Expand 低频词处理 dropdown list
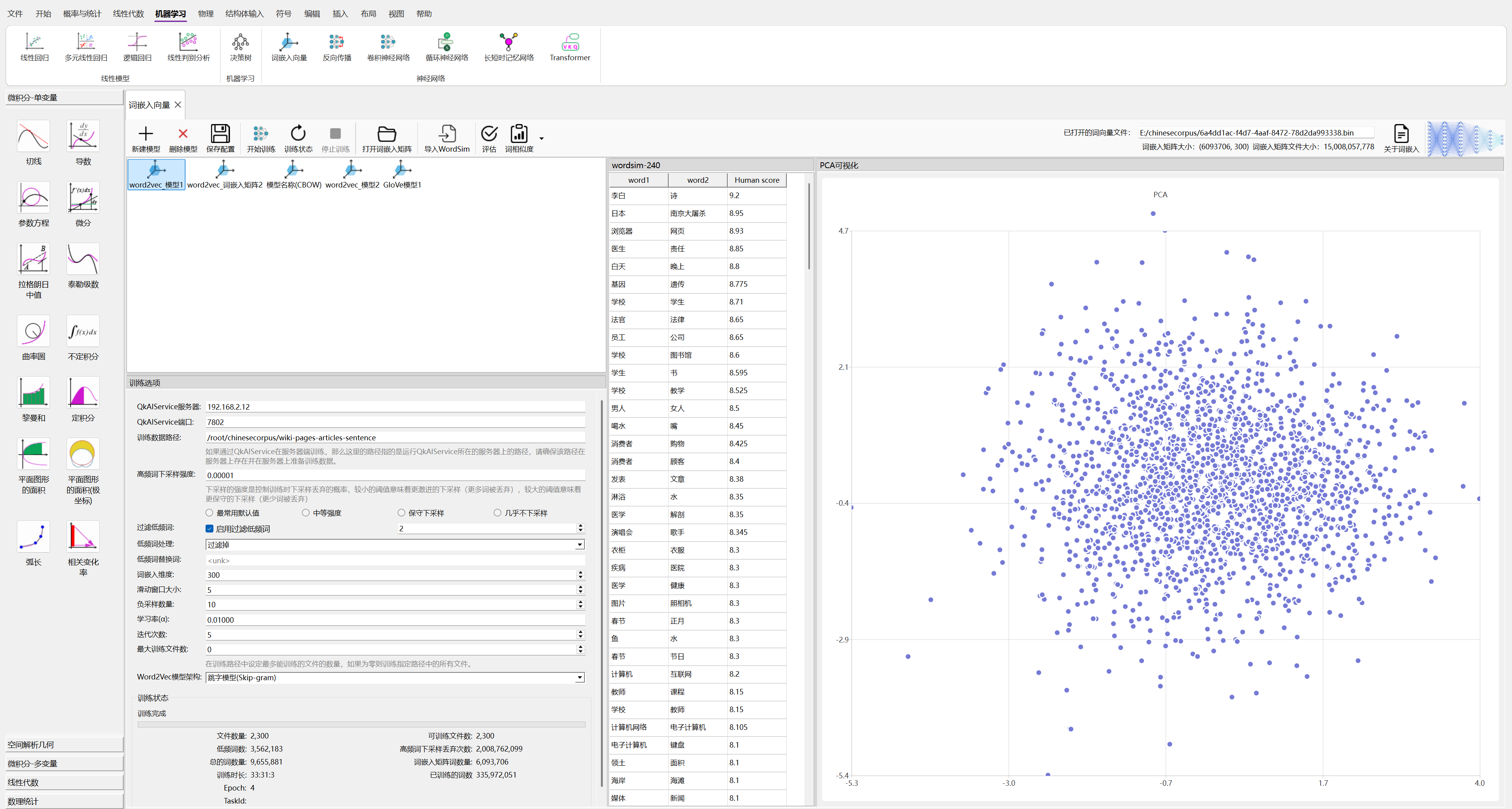Image resolution: width=1512 pixels, height=809 pixels. pos(579,544)
